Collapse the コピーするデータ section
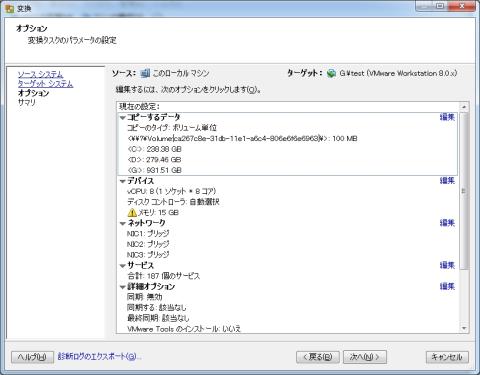Viewport: 480px width, 375px height. coord(123,118)
